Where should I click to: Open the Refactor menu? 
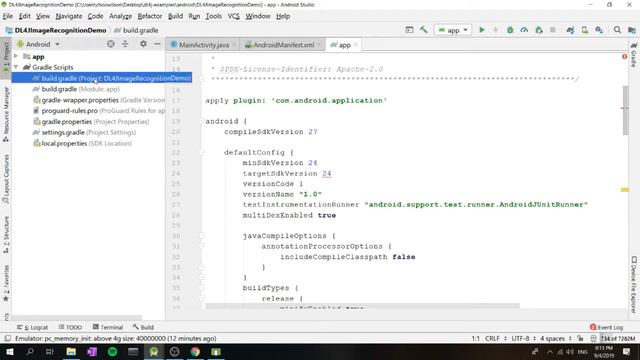point(150,16)
